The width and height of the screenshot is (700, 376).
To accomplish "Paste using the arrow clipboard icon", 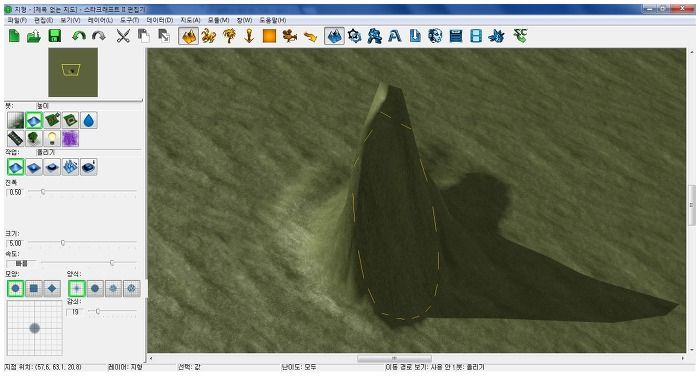I will pyautogui.click(x=164, y=36).
